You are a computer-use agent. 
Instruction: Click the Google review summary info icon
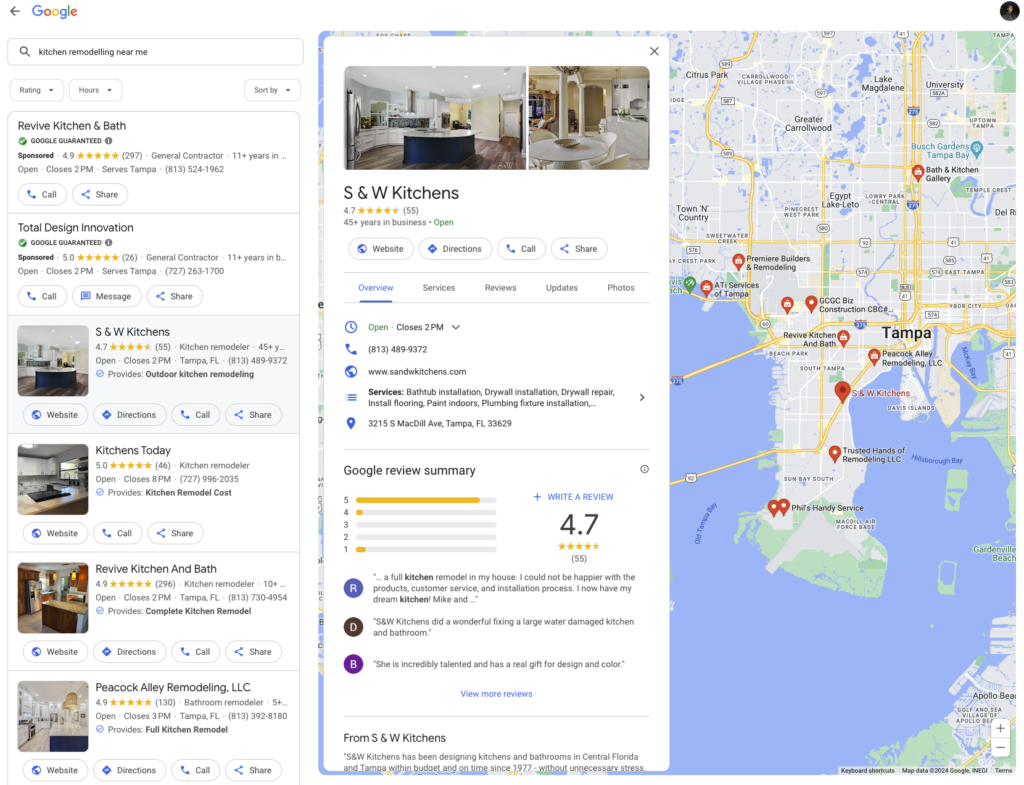(x=645, y=469)
